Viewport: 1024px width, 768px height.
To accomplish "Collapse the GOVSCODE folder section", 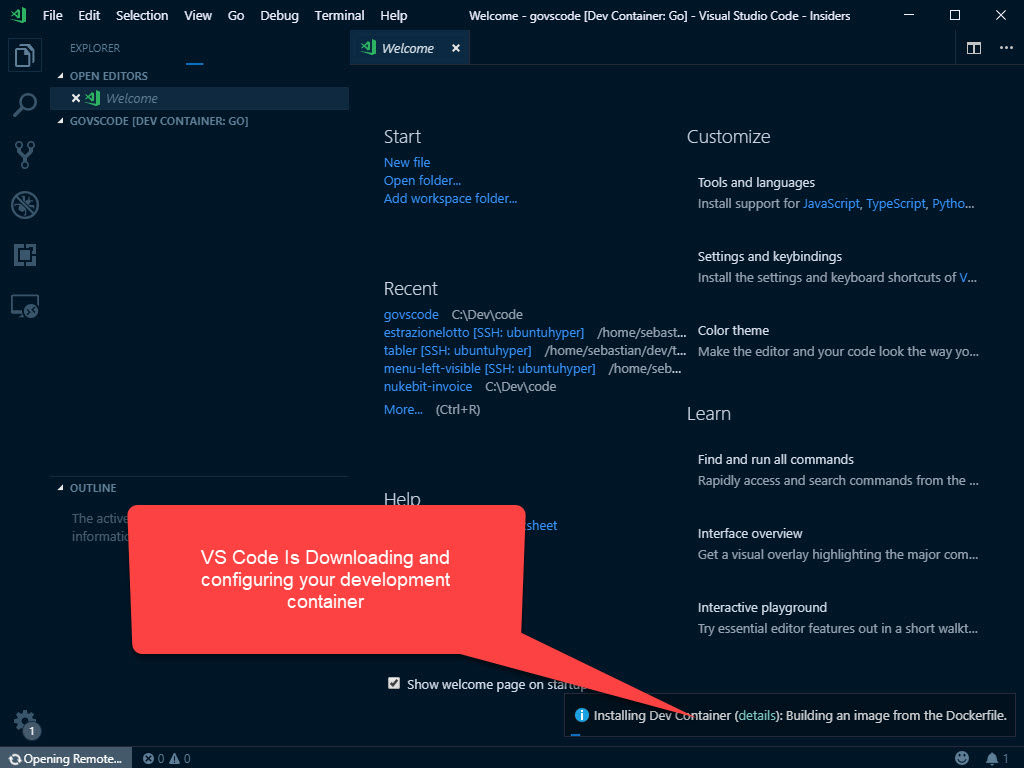I will pos(61,121).
